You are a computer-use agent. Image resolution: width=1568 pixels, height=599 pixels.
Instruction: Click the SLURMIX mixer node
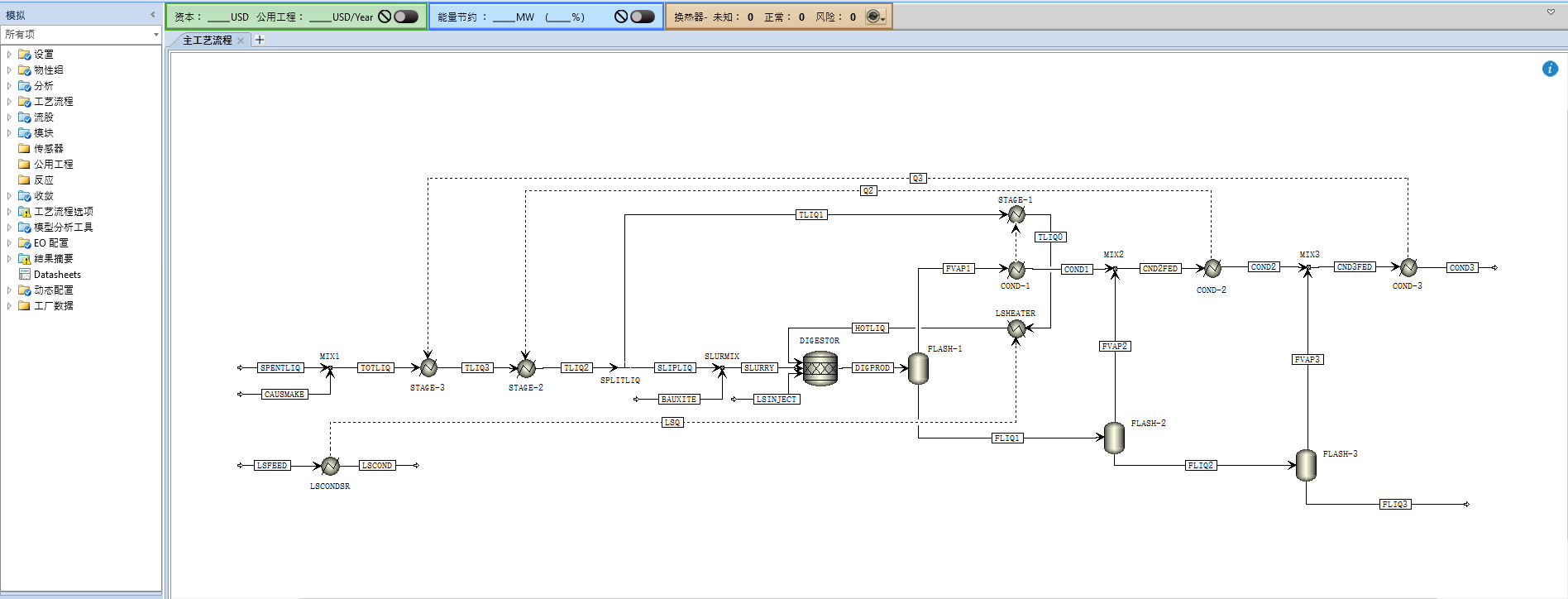click(x=722, y=367)
